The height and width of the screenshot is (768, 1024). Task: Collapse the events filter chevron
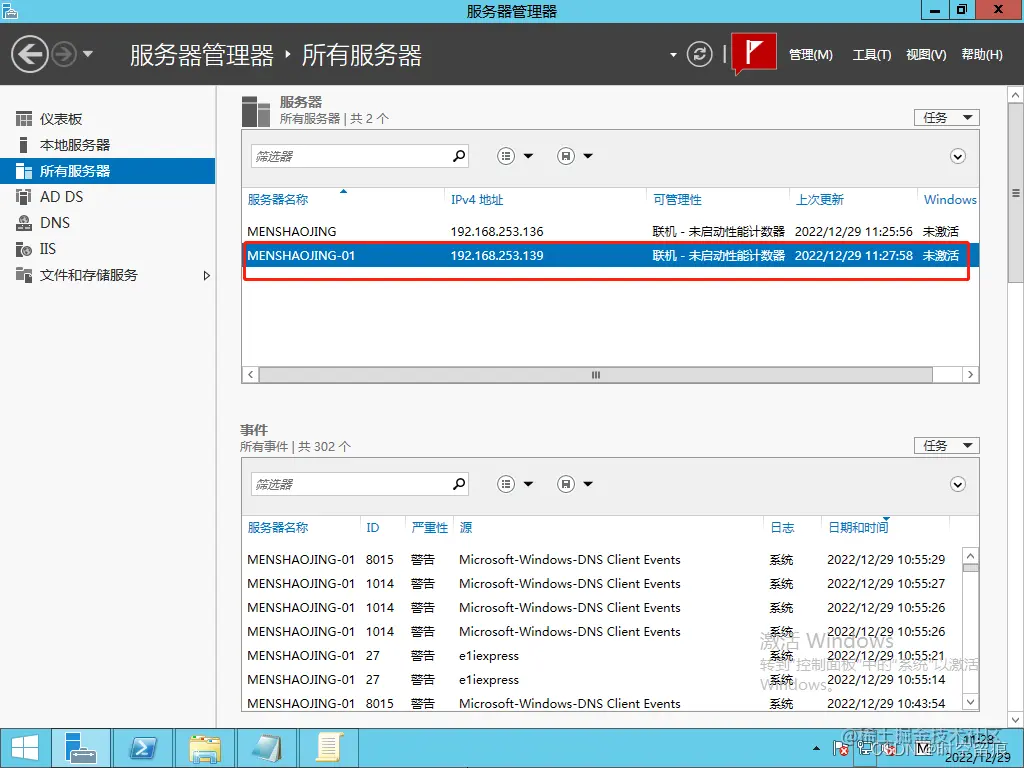[x=957, y=484]
